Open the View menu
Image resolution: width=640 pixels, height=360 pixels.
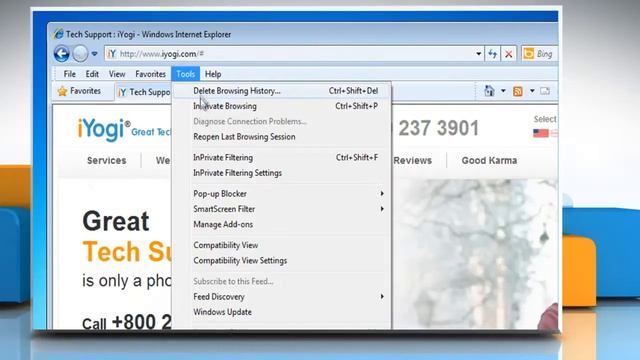coord(117,74)
